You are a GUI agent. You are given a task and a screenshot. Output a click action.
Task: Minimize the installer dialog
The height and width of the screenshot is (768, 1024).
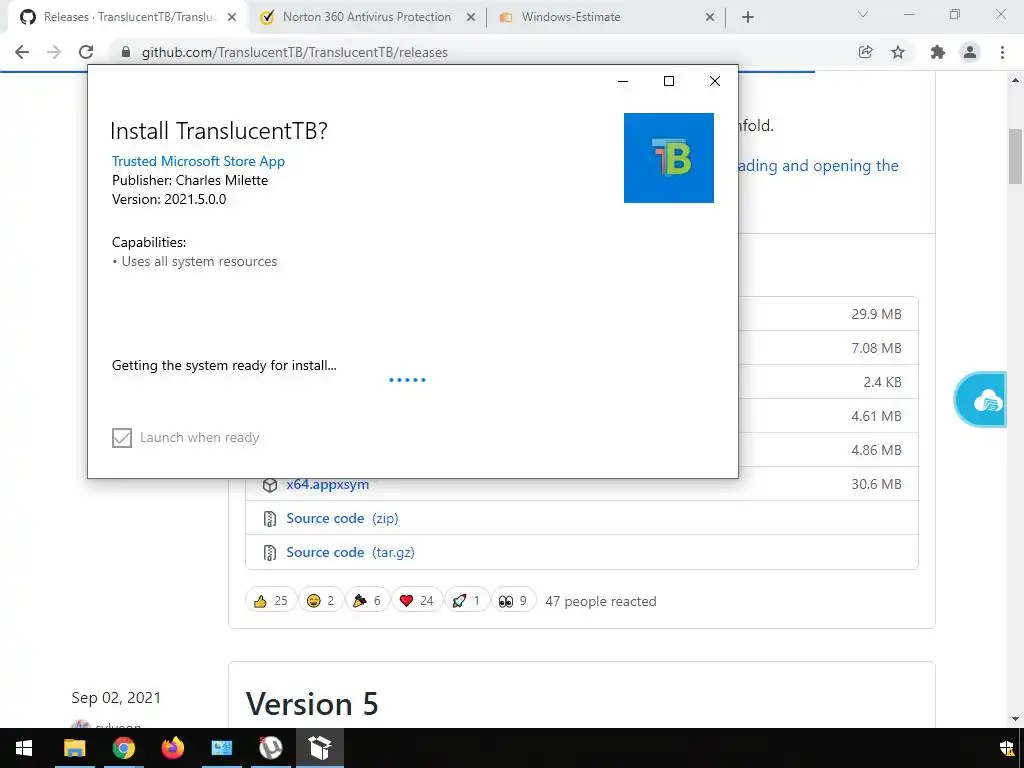click(x=623, y=81)
